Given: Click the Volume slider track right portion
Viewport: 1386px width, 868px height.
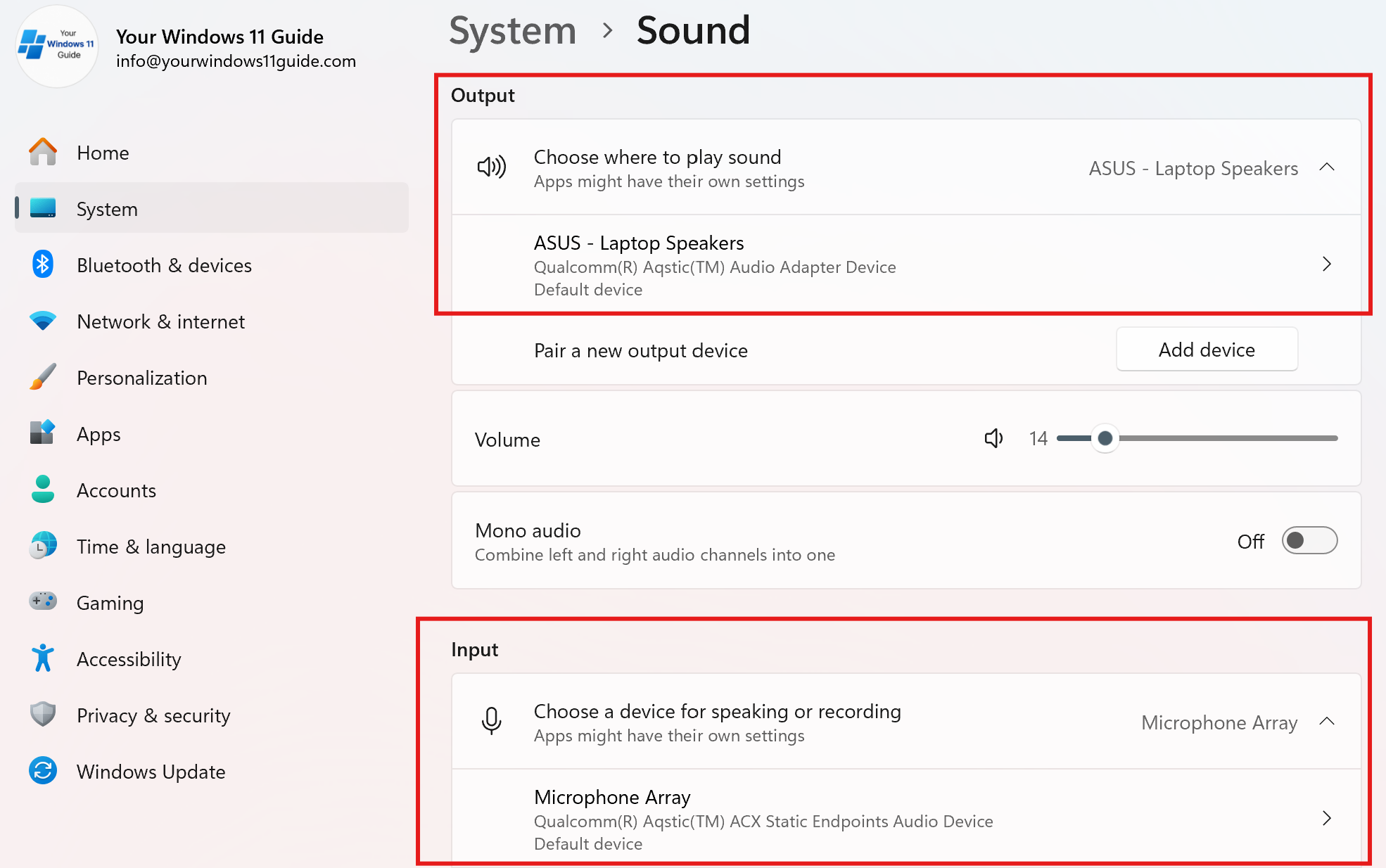Looking at the screenshot, I should [x=1228, y=438].
